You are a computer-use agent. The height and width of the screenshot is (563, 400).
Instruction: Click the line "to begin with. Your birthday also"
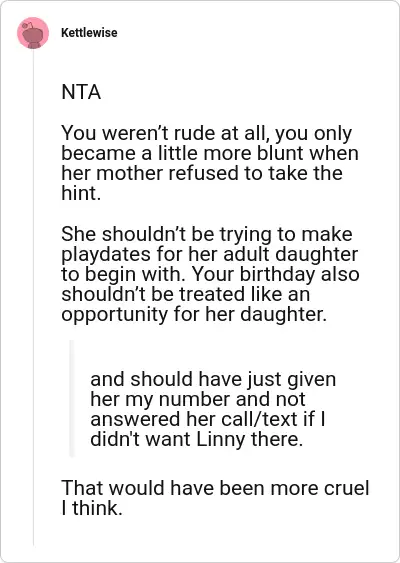pyautogui.click(x=210, y=274)
